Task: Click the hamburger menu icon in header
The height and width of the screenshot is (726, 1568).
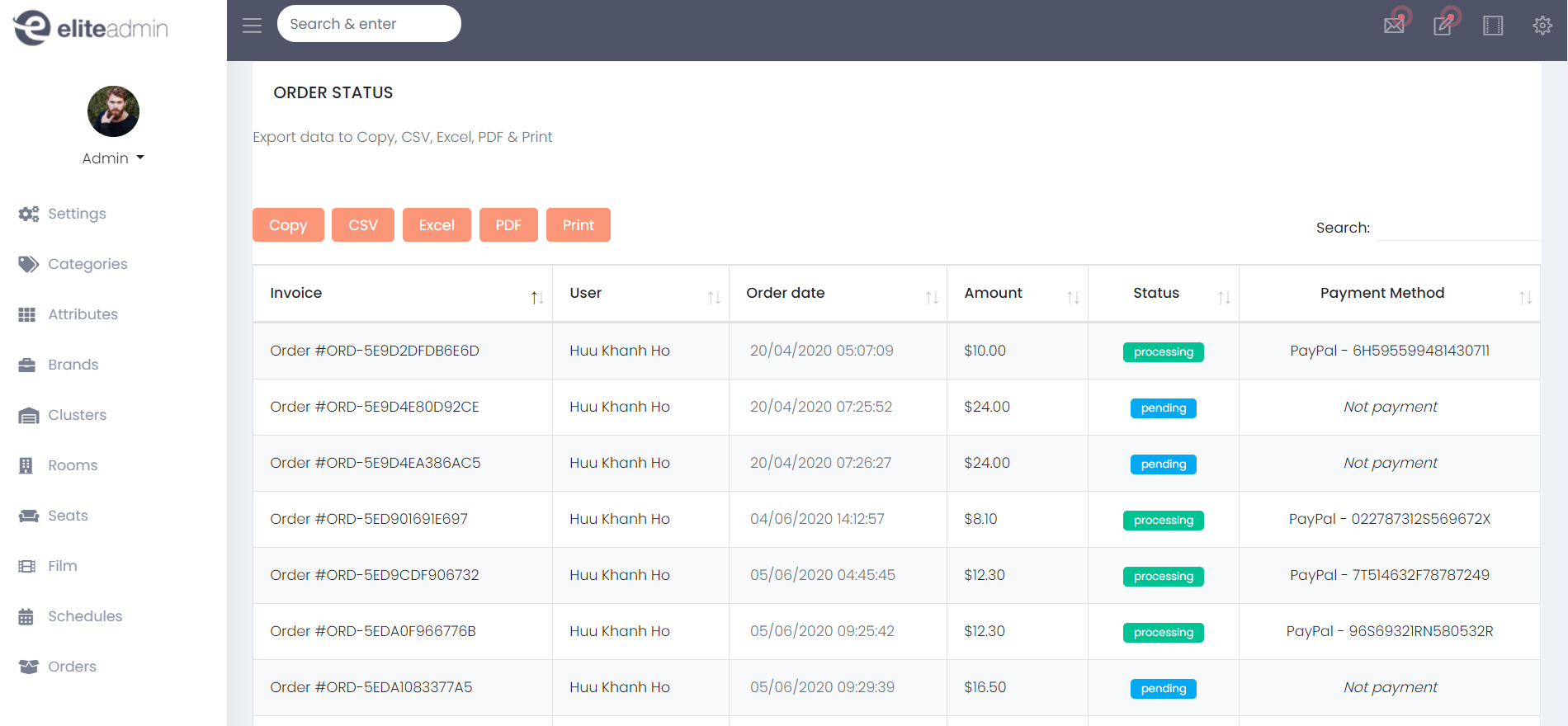Action: (252, 26)
